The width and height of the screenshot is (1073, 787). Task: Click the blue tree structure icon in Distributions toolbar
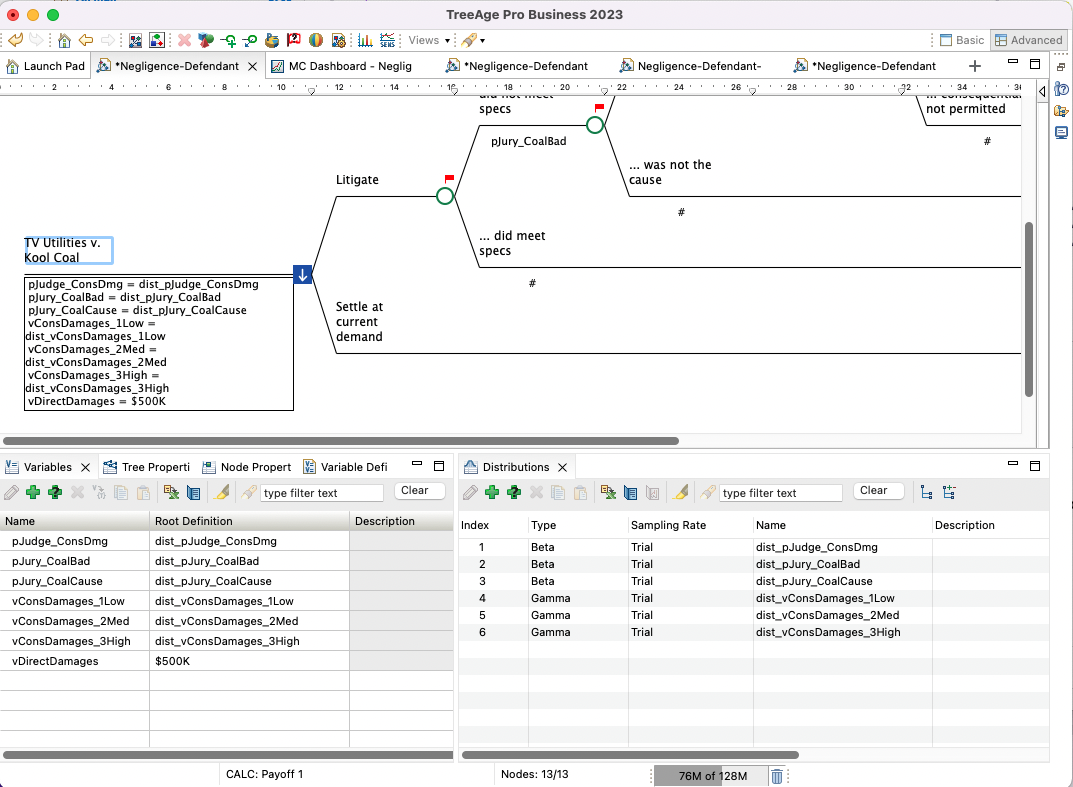pos(927,492)
